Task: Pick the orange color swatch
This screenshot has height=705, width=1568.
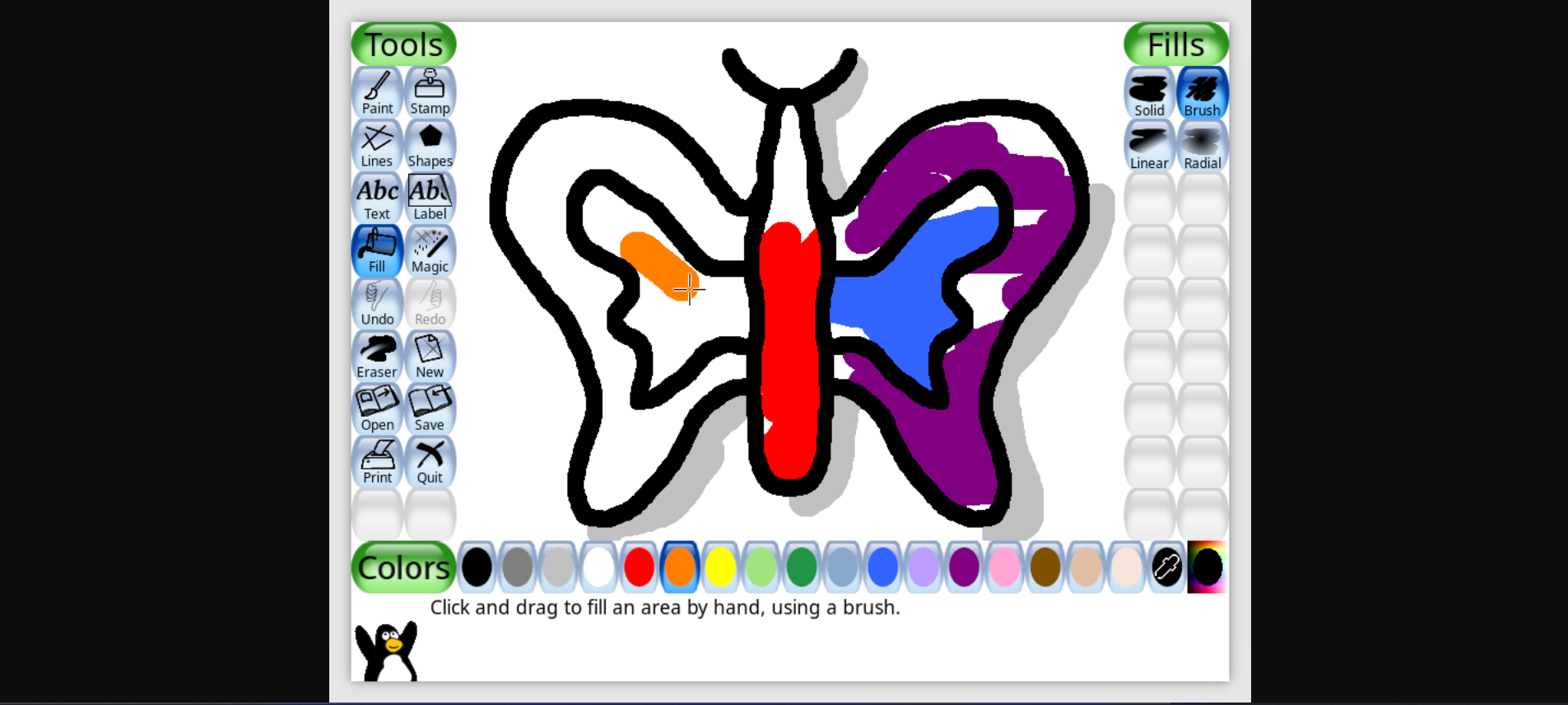Action: (x=680, y=567)
